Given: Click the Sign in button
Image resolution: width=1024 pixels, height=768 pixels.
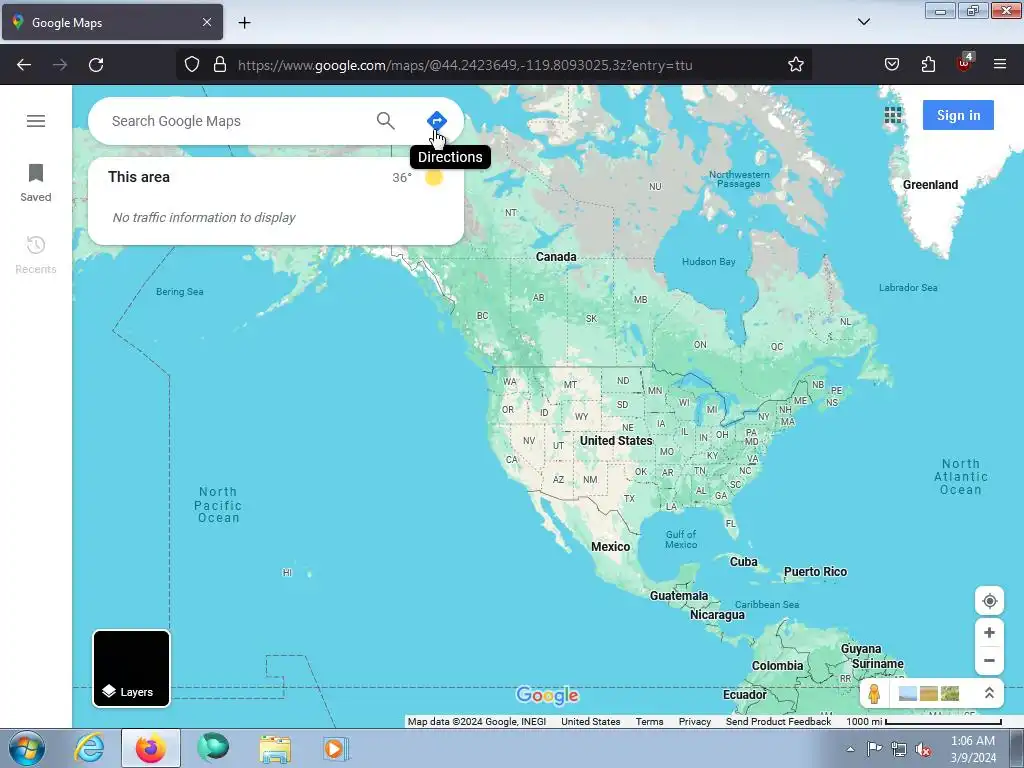Looking at the screenshot, I should [x=958, y=115].
